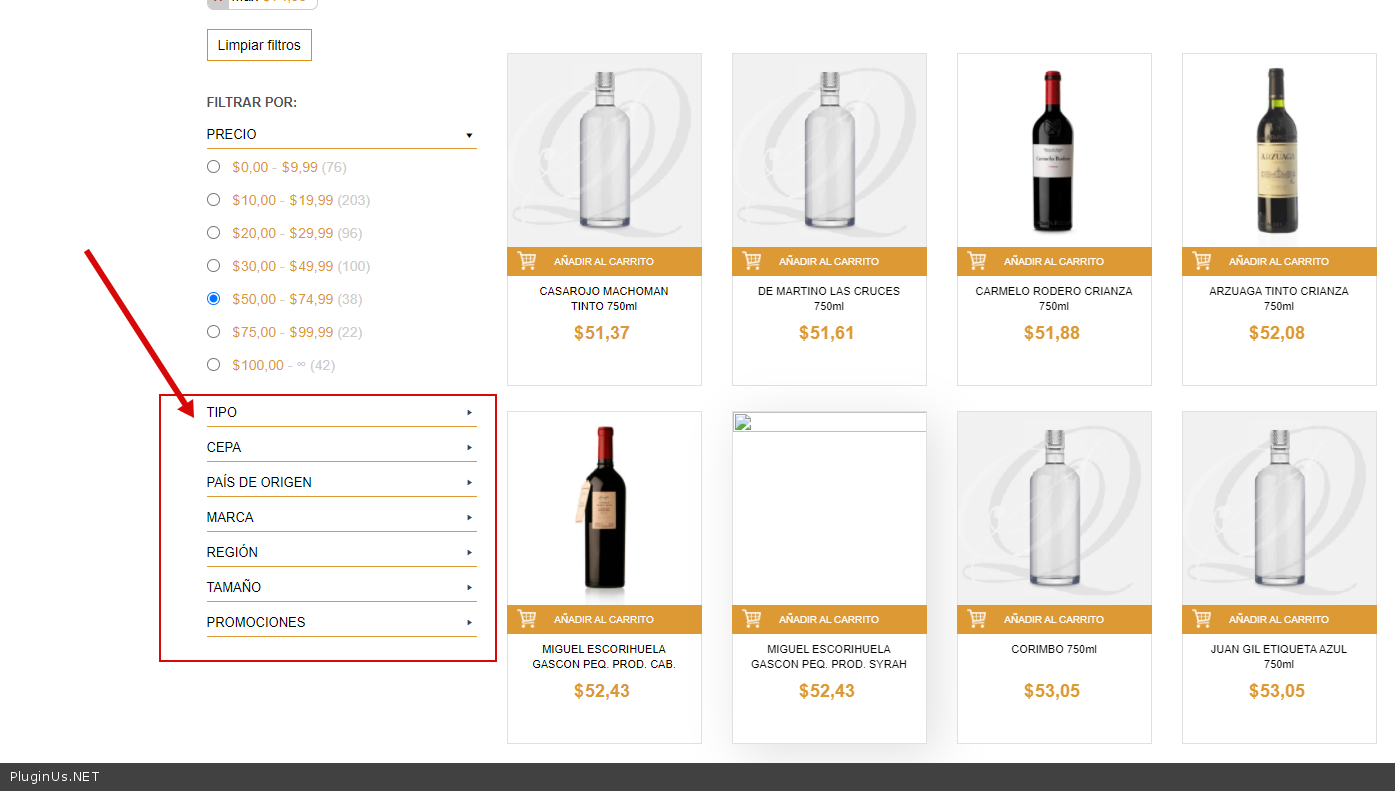
Task: Expand the PAÍS DE ORIGEN filter
Action: point(469,482)
